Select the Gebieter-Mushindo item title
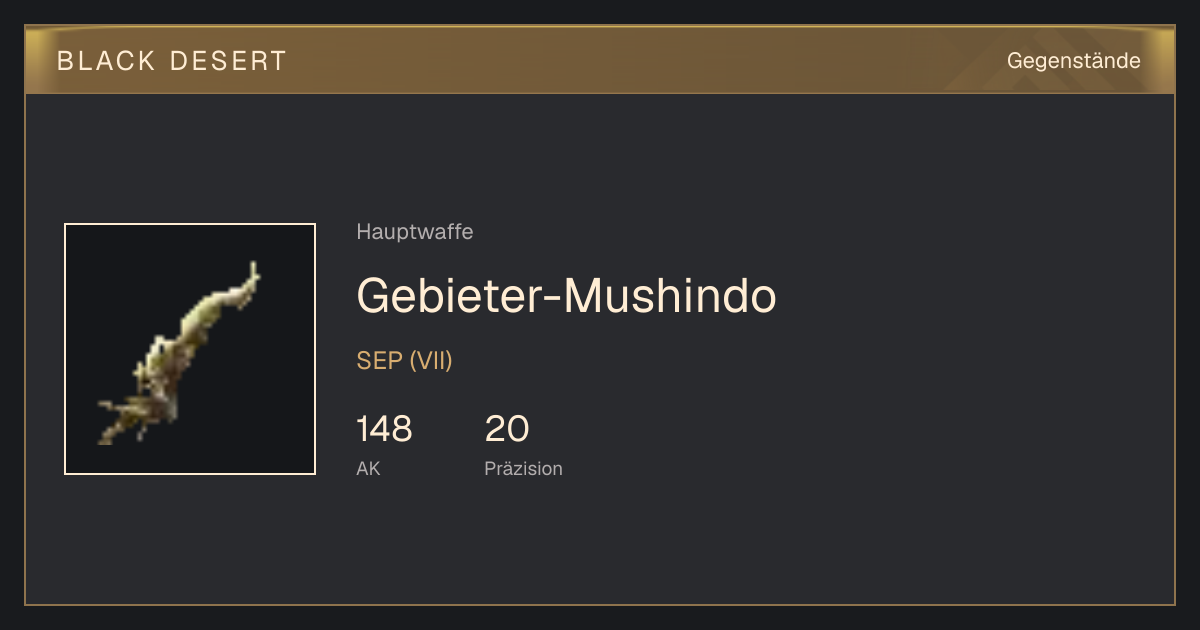The image size is (1200, 630). click(x=566, y=295)
